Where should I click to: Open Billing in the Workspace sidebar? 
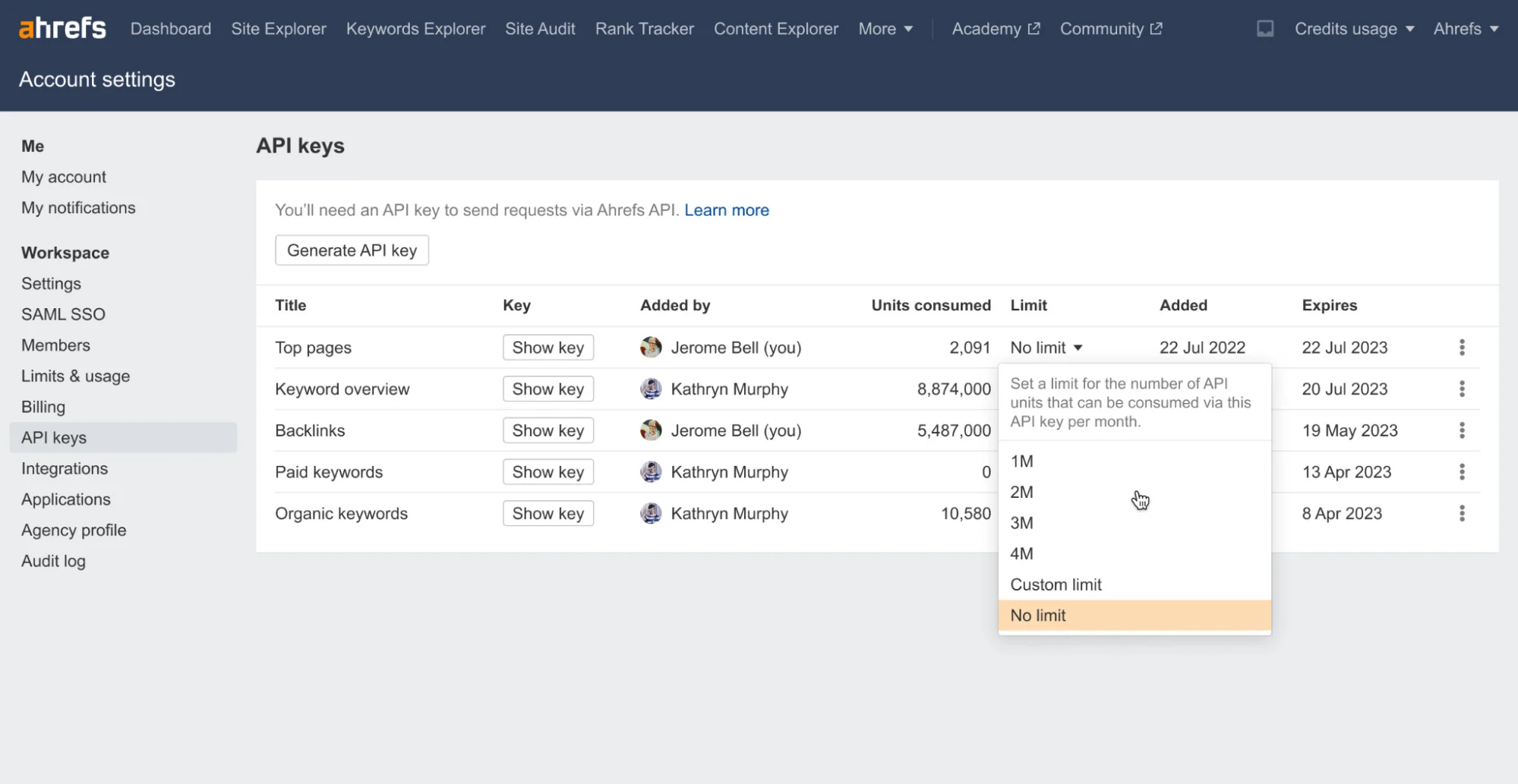[x=43, y=407]
